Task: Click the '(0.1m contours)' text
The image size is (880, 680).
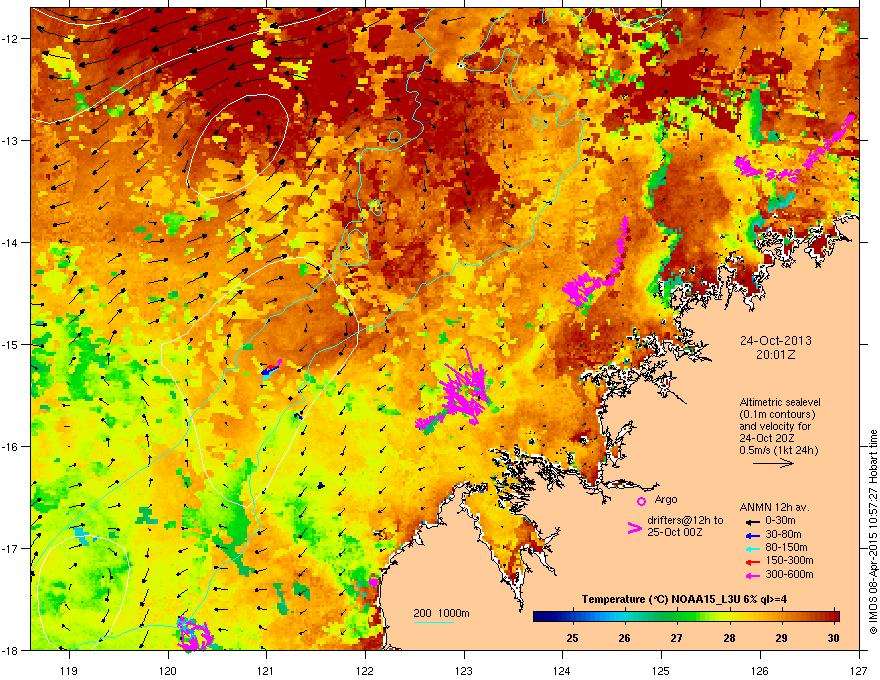Action: (777, 415)
